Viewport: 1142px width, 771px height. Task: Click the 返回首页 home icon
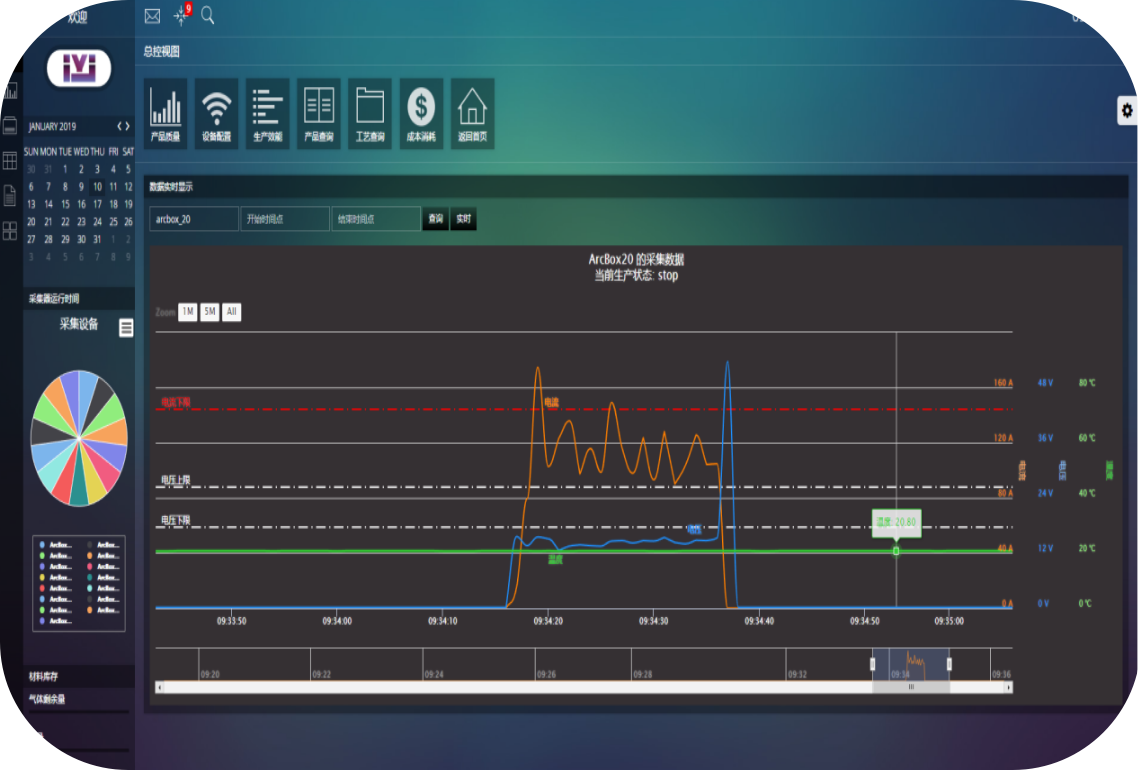(x=472, y=113)
